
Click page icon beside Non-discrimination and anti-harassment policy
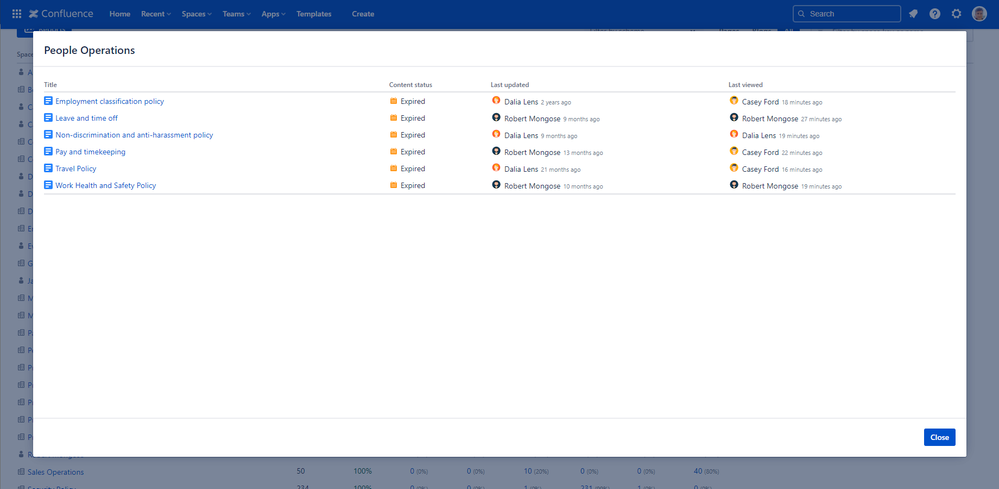48,135
